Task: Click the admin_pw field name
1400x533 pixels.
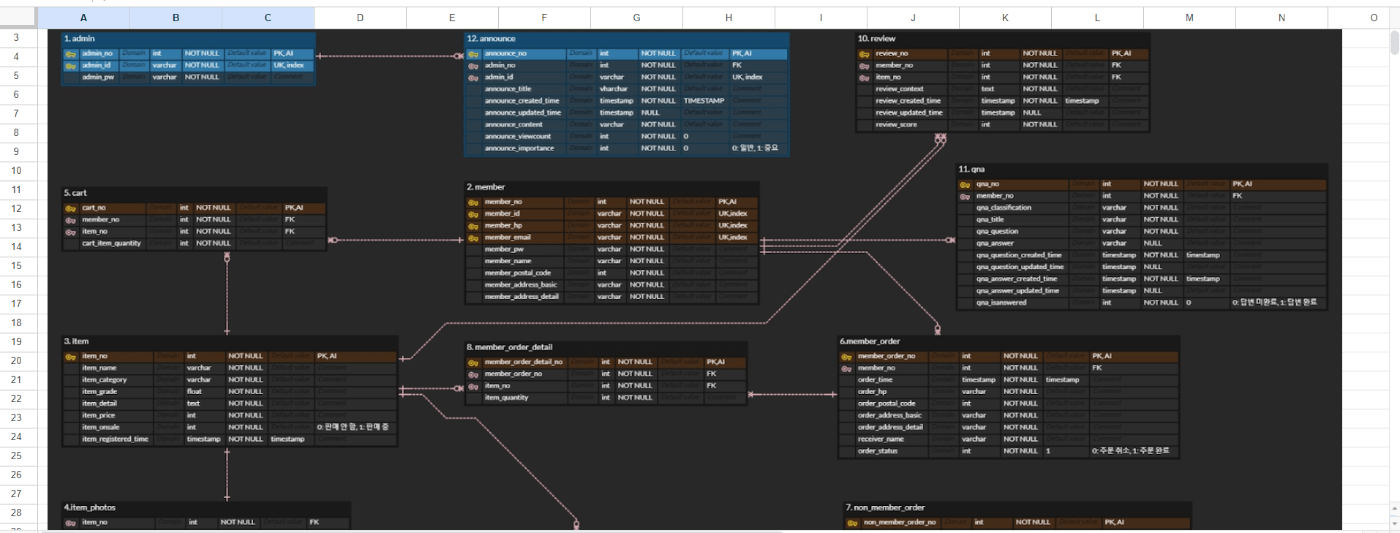Action: (x=98, y=77)
